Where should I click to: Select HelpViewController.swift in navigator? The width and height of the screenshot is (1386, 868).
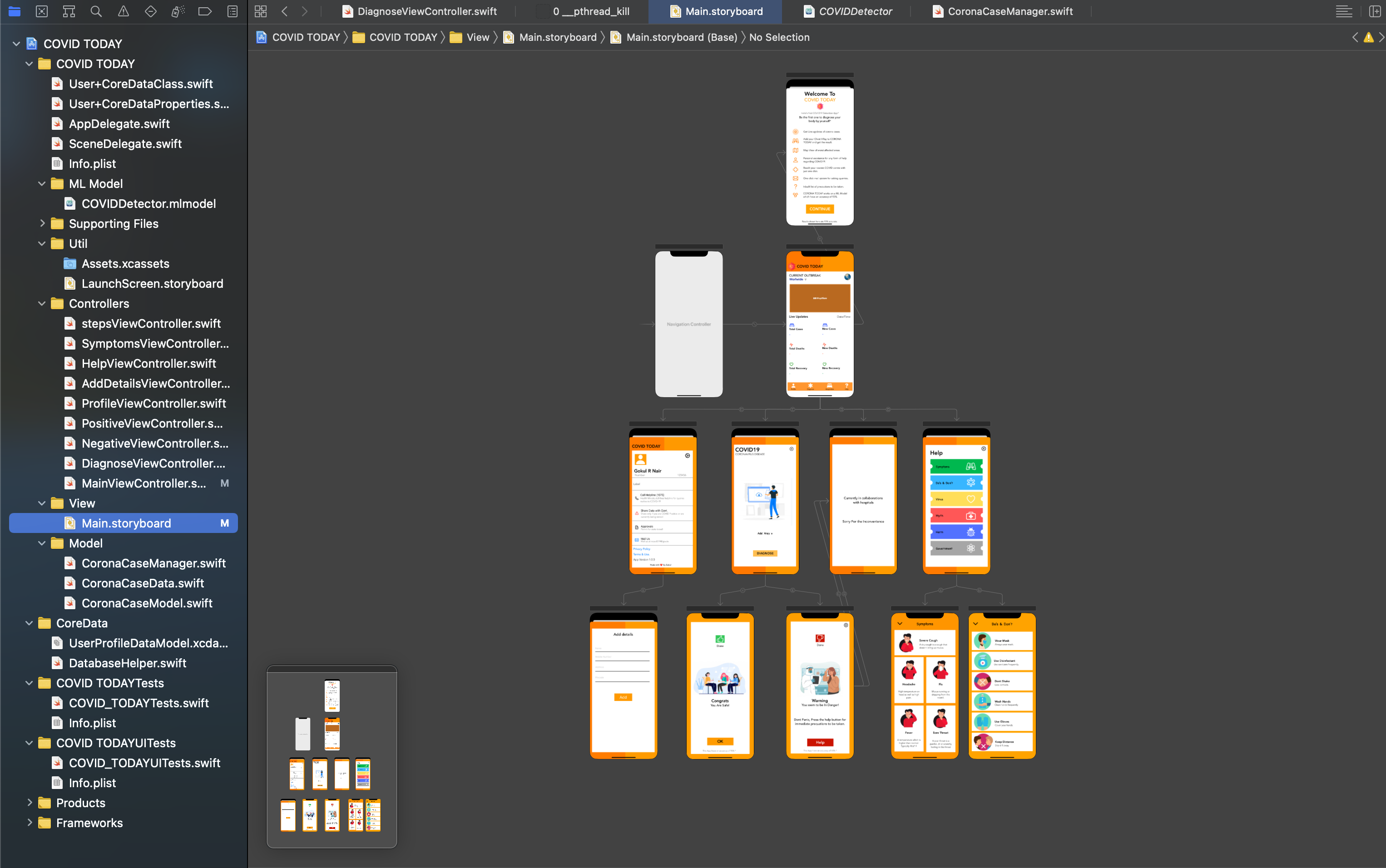(148, 363)
